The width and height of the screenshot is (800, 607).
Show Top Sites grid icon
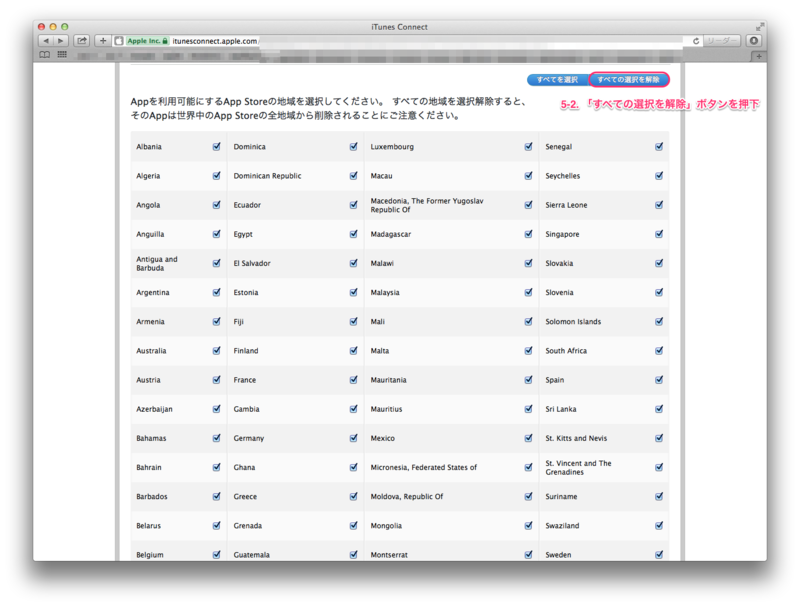[62, 55]
